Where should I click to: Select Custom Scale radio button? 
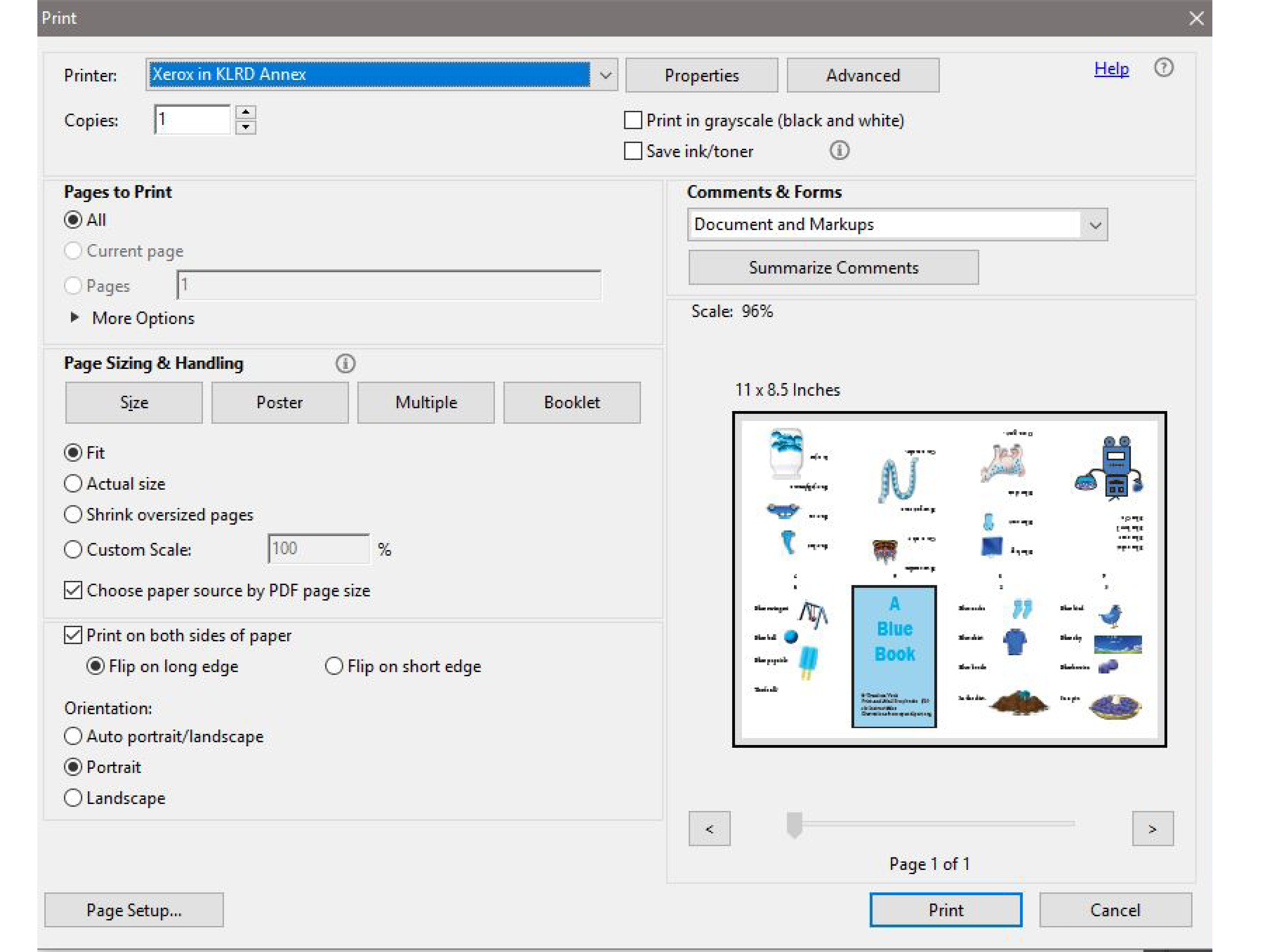click(x=73, y=549)
